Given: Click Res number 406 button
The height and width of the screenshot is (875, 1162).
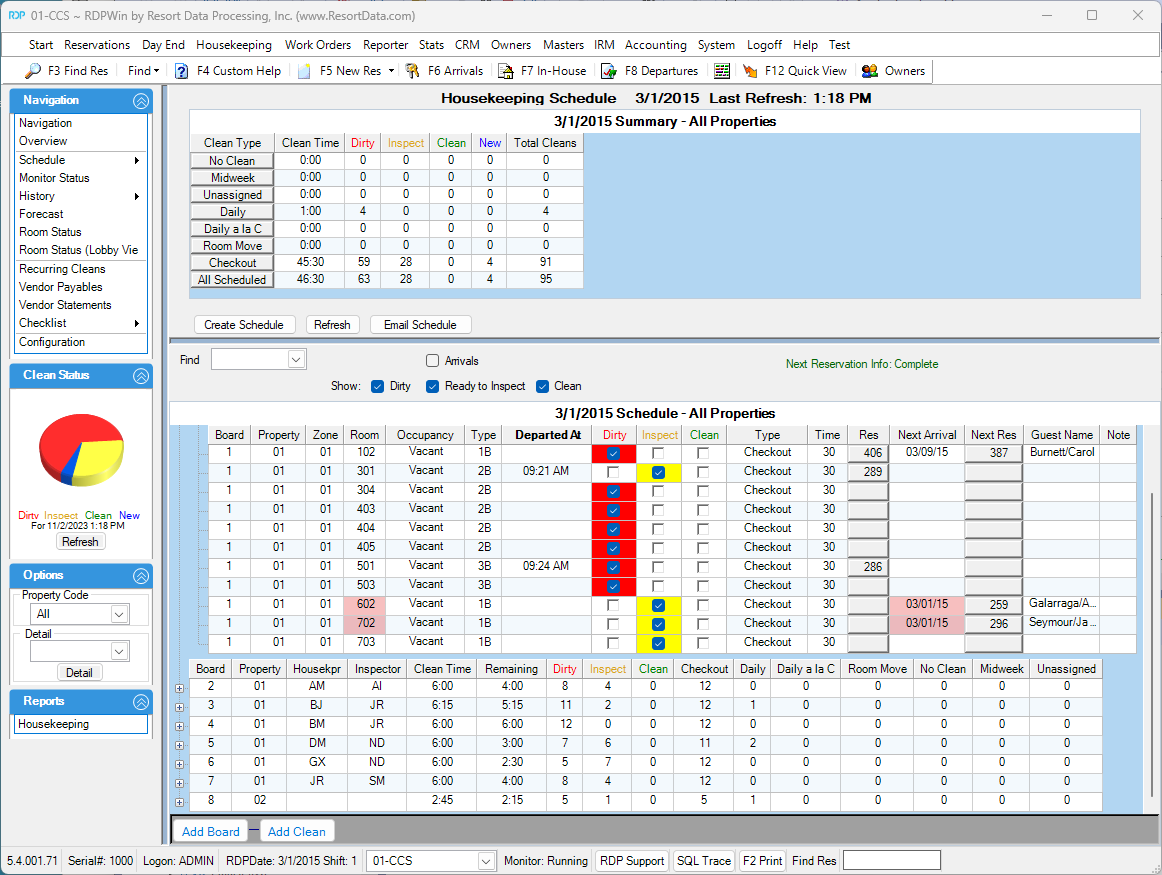Looking at the screenshot, I should [x=869, y=453].
